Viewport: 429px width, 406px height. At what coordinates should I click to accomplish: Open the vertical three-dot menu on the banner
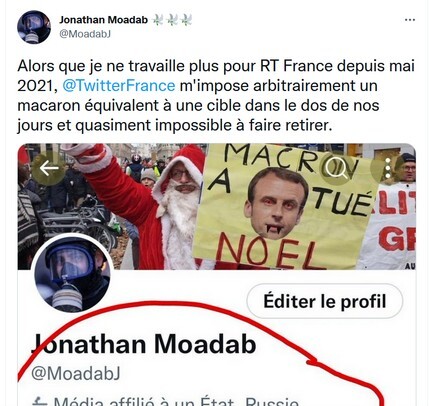coord(387,168)
